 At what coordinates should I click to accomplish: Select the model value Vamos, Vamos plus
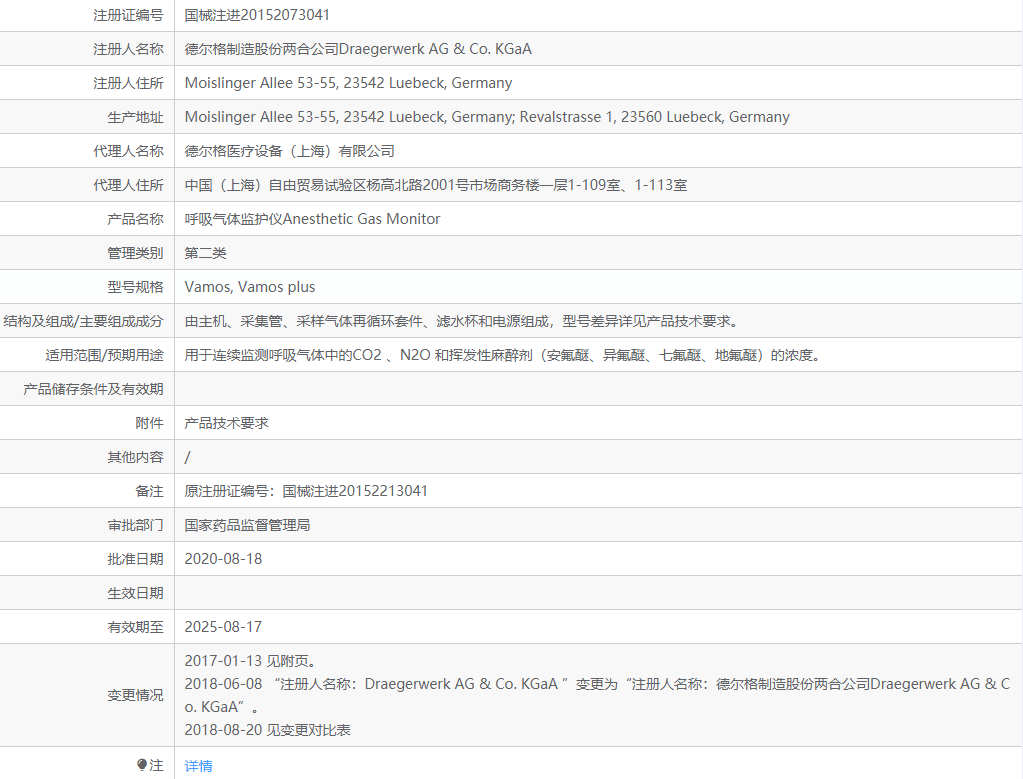coord(250,287)
